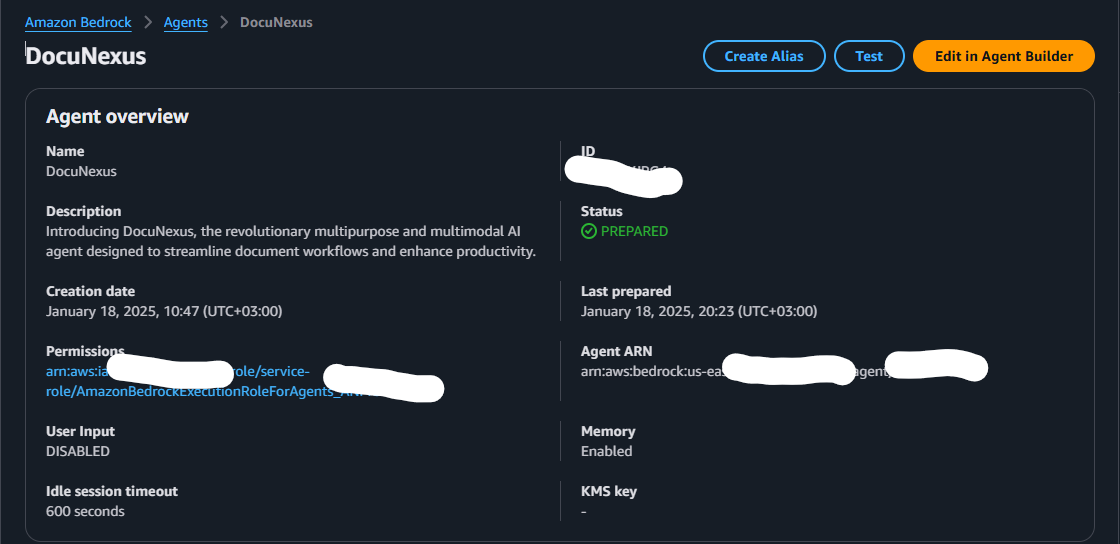Select the DocuNexus breadcrumb item
The height and width of the screenshot is (544, 1120).
[x=276, y=22]
